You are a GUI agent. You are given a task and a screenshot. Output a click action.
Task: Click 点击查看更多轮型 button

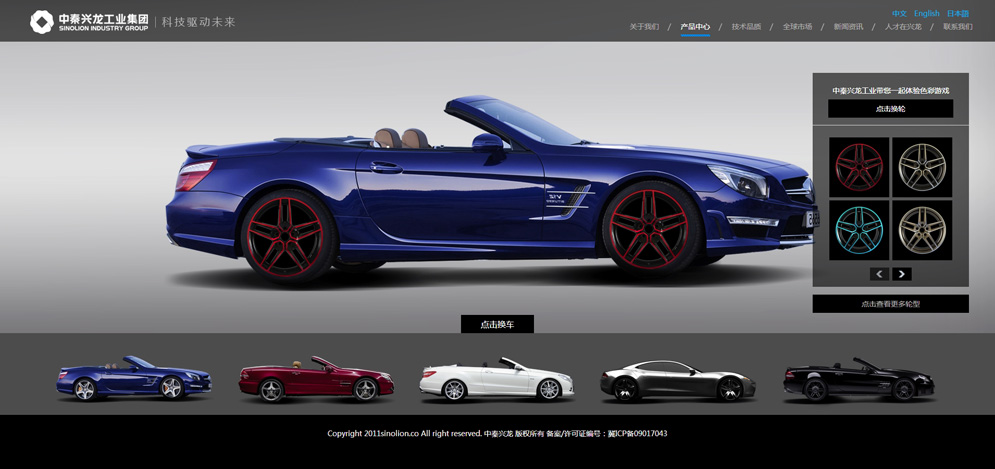click(890, 304)
